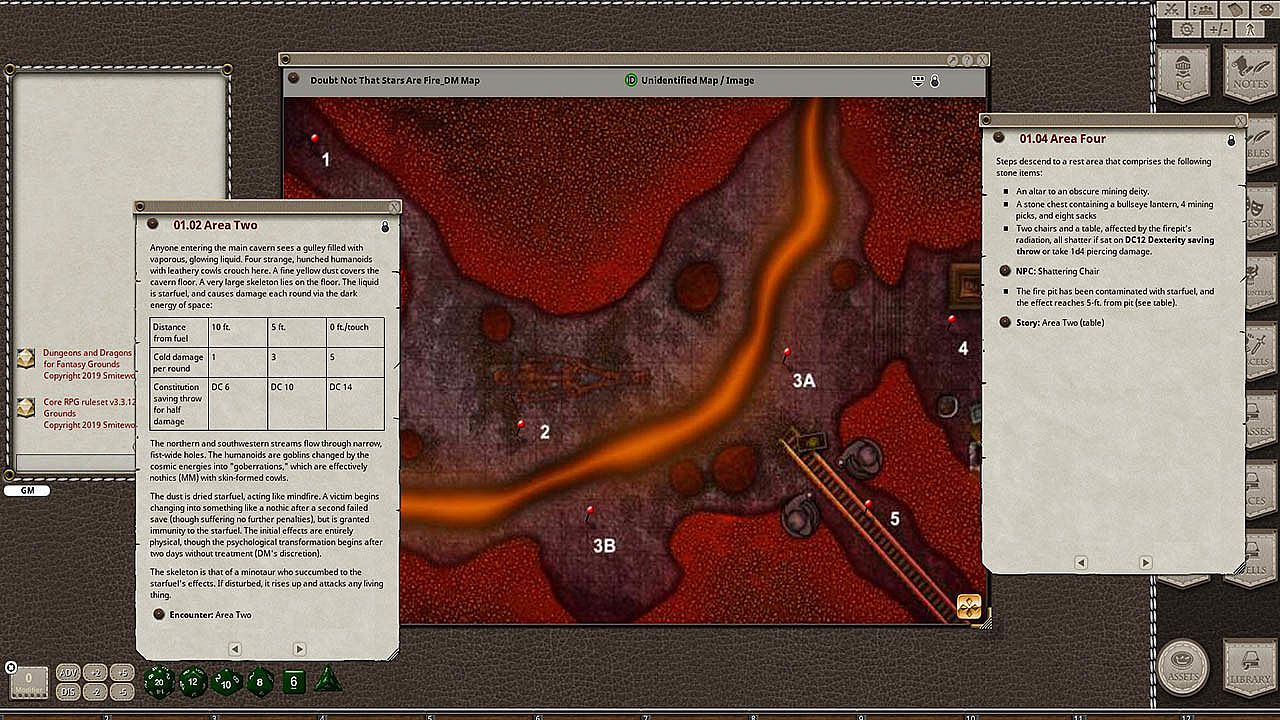This screenshot has width=1280, height=720.
Task: Roll the green d4 pyramid die
Action: point(327,681)
